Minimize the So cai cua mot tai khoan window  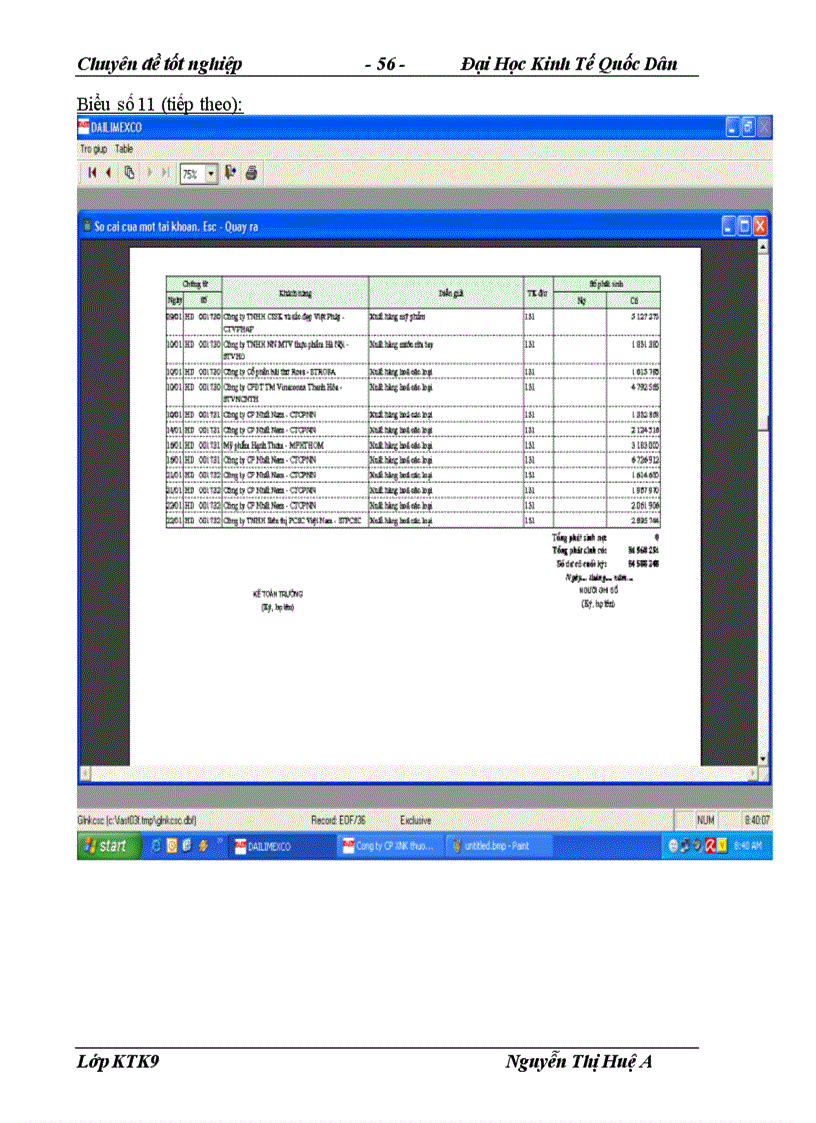coord(729,227)
